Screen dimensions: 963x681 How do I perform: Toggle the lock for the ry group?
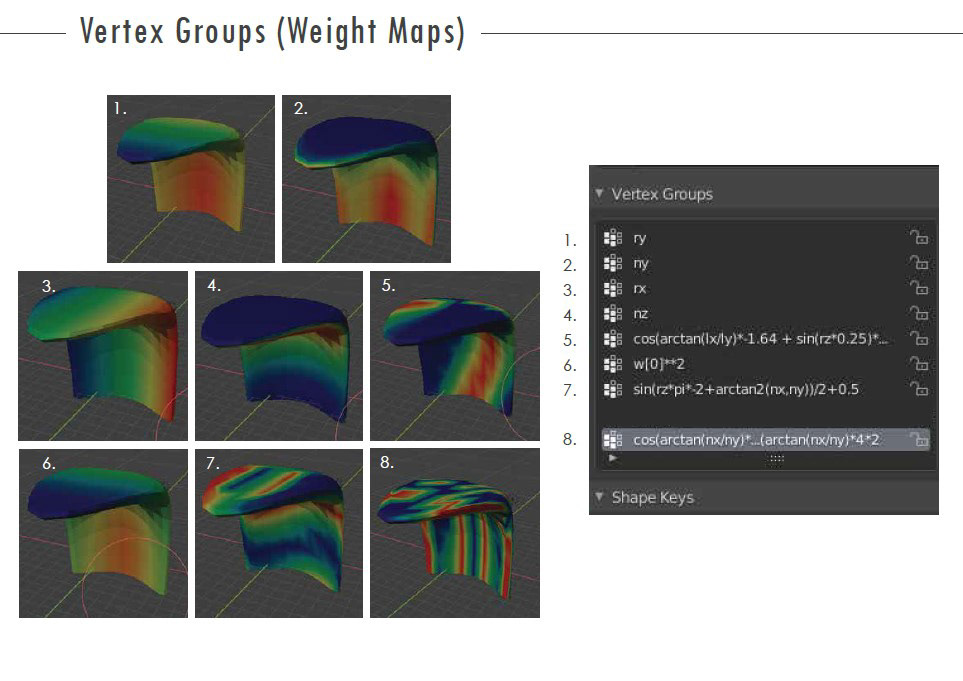click(919, 237)
